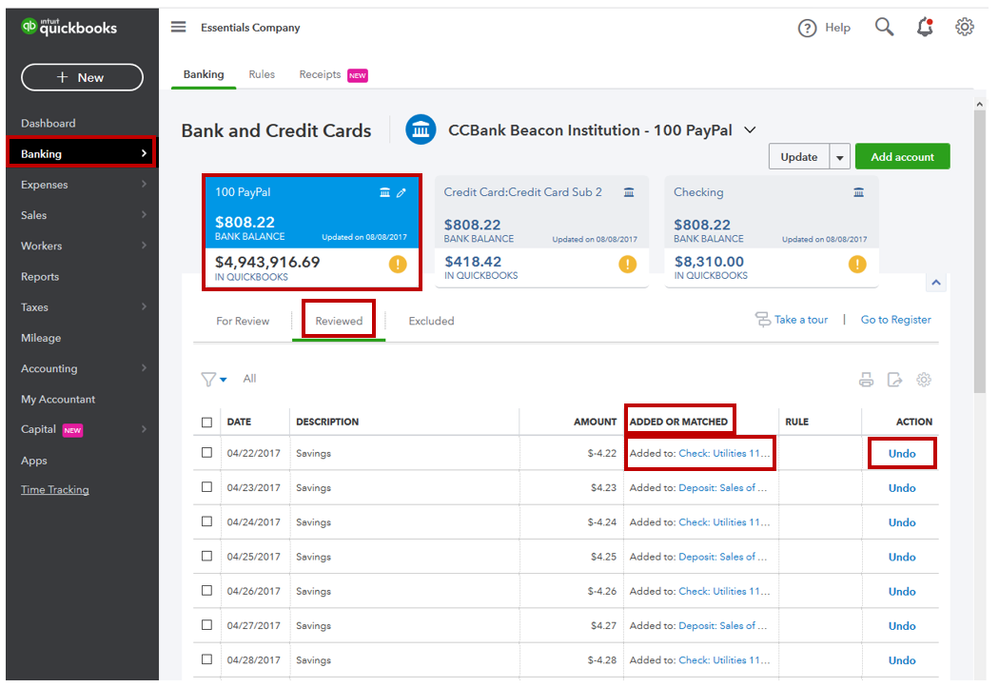Check the 04/22/2017 transaction checkbox

206,453
